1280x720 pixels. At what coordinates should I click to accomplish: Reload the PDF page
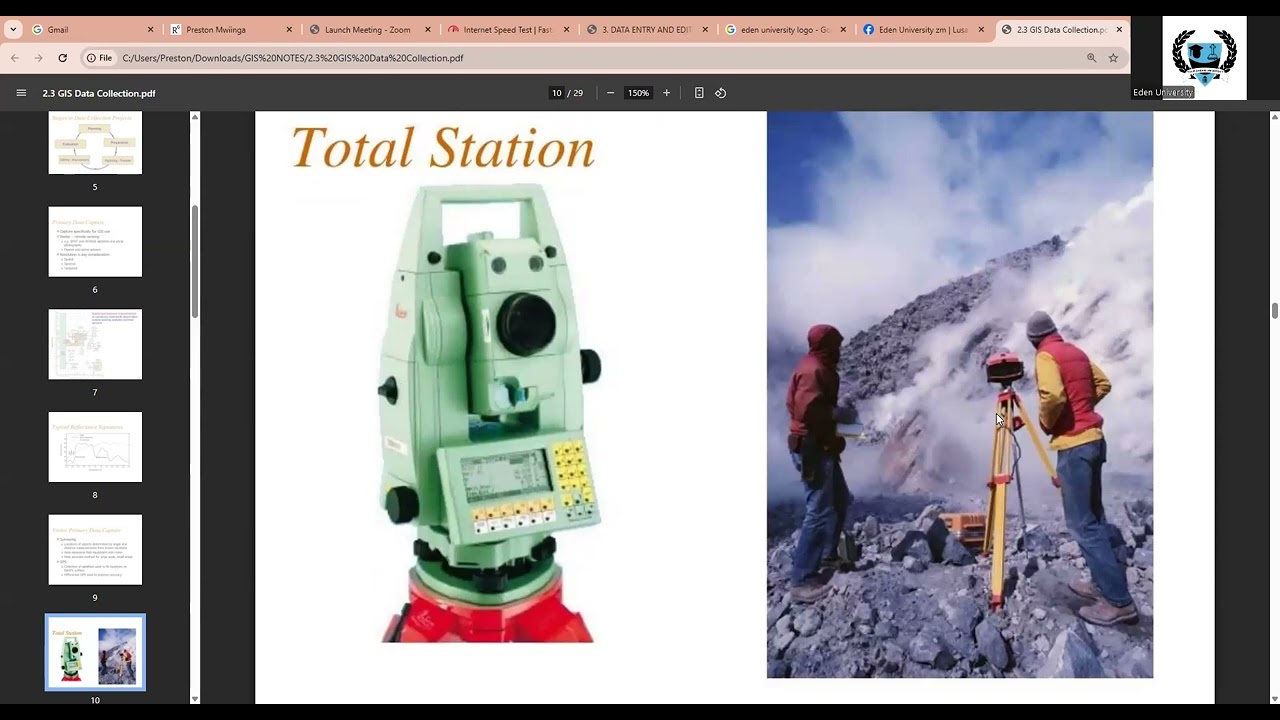tap(63, 58)
